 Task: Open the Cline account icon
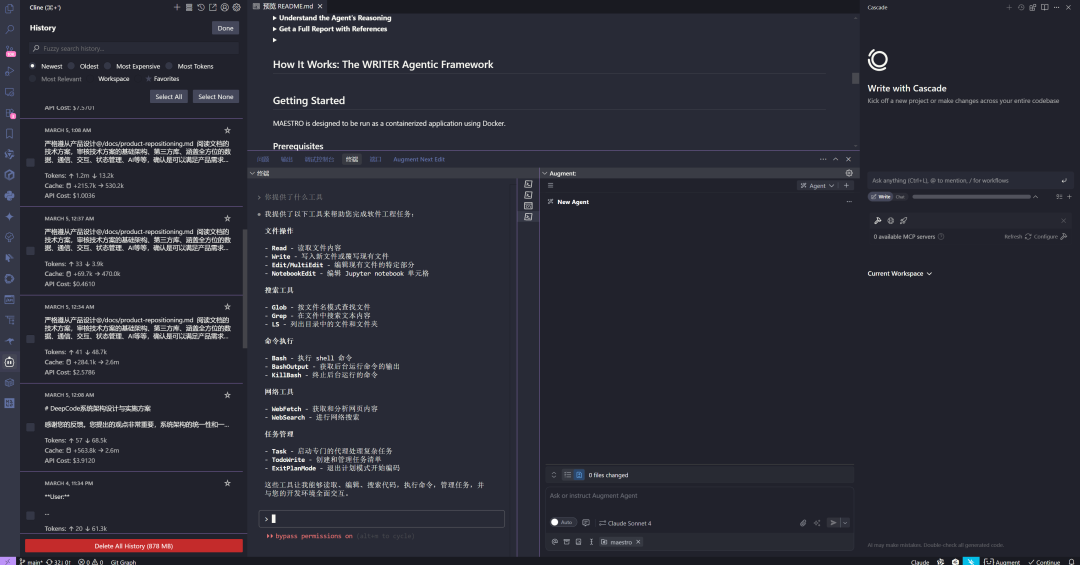tap(225, 8)
